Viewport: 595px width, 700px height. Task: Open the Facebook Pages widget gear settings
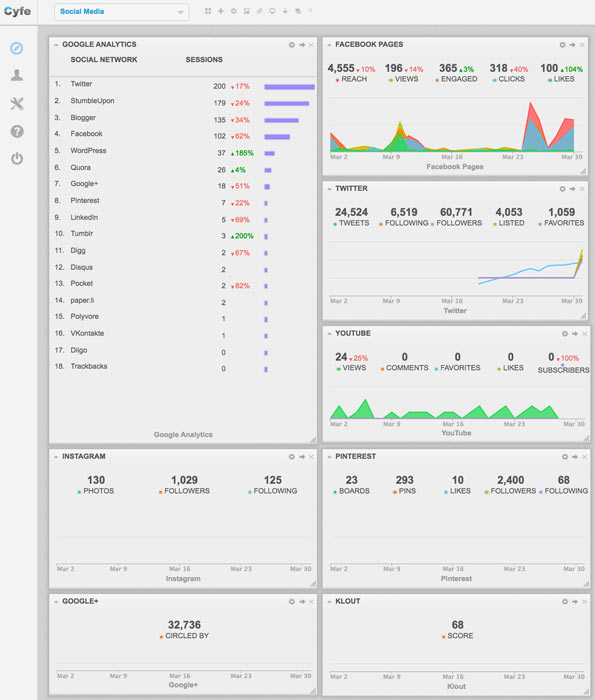(x=562, y=45)
